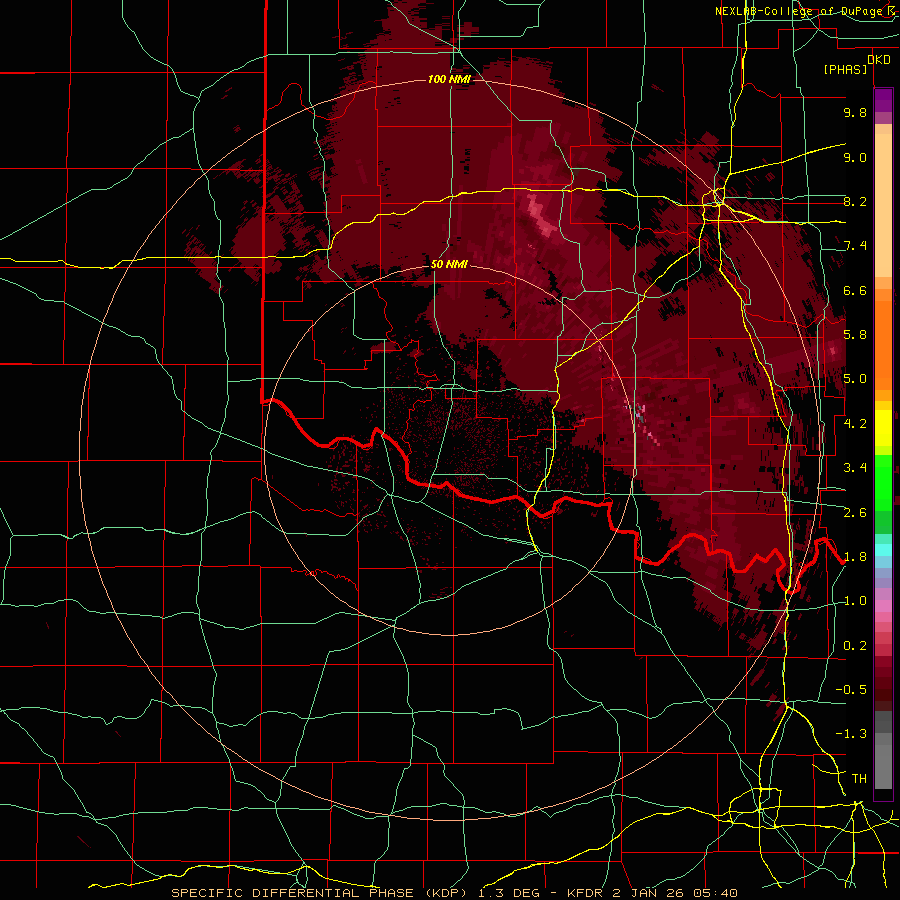The width and height of the screenshot is (900, 900).
Task: Click the 0.2 value on the color scale
Action: click(855, 646)
